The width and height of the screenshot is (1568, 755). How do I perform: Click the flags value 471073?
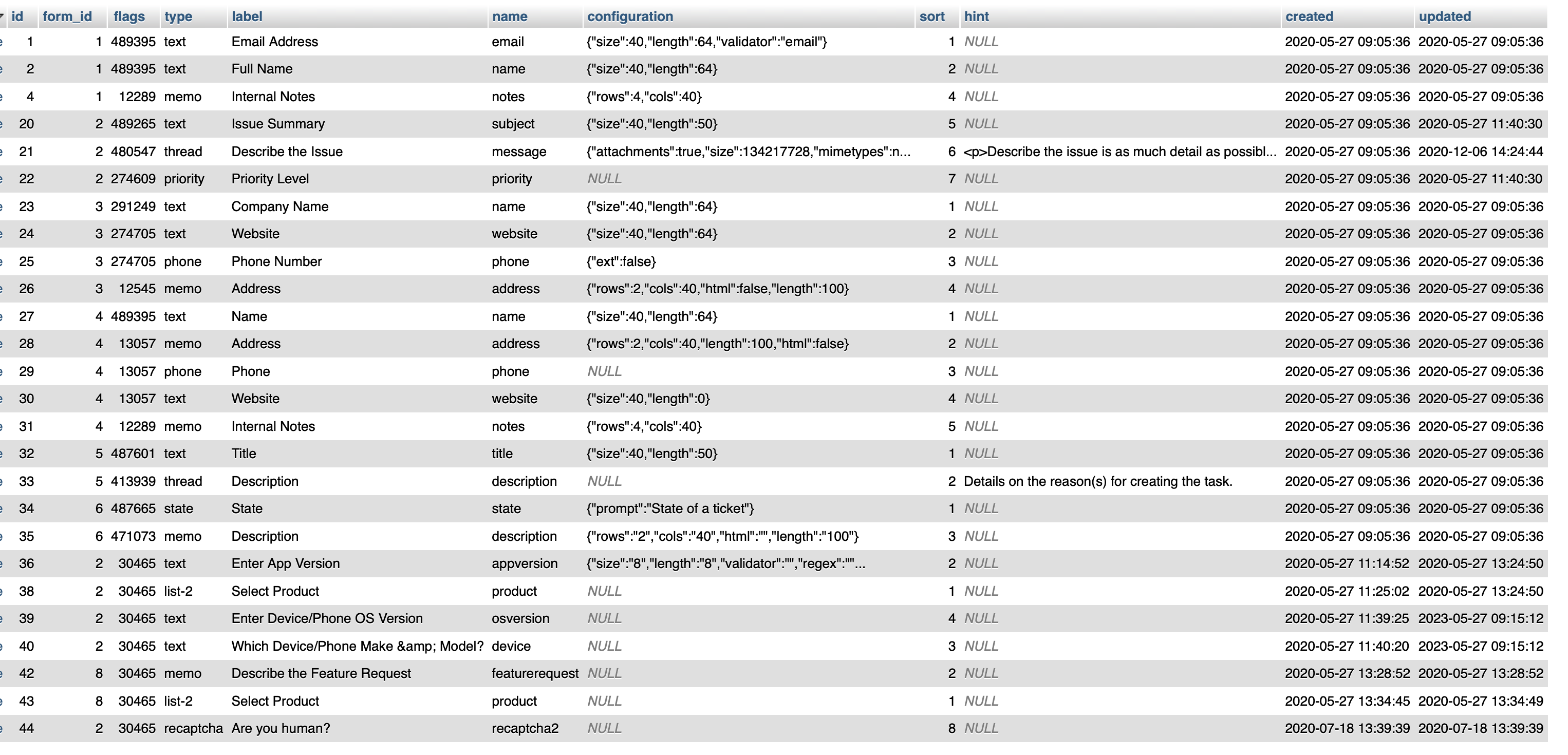pyautogui.click(x=133, y=536)
